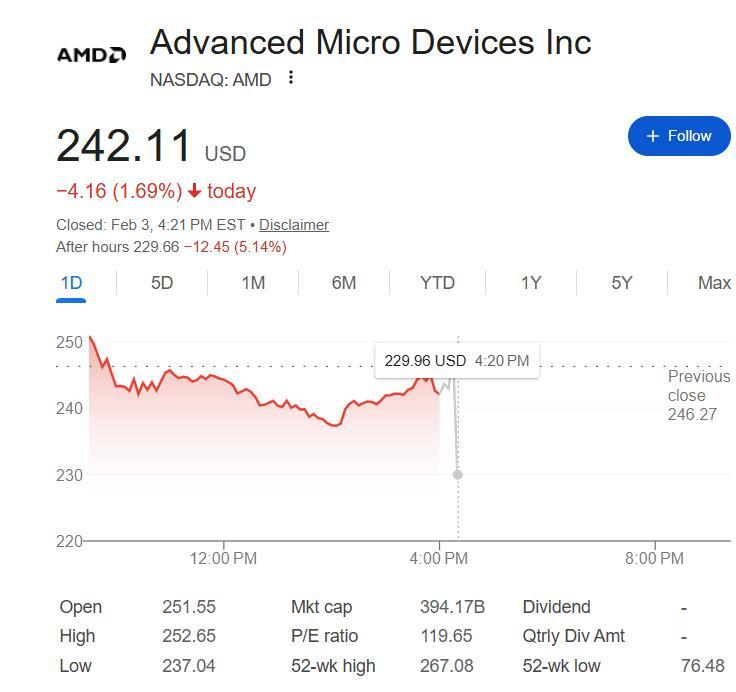Screen dimensions: 736x692
Task: Click the red down arrow beside today
Action: point(195,191)
